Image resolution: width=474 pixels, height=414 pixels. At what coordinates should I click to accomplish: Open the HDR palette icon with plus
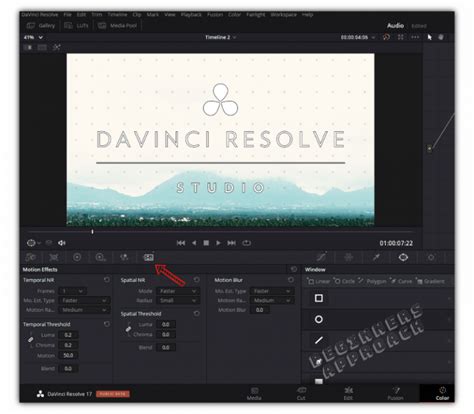click(100, 257)
